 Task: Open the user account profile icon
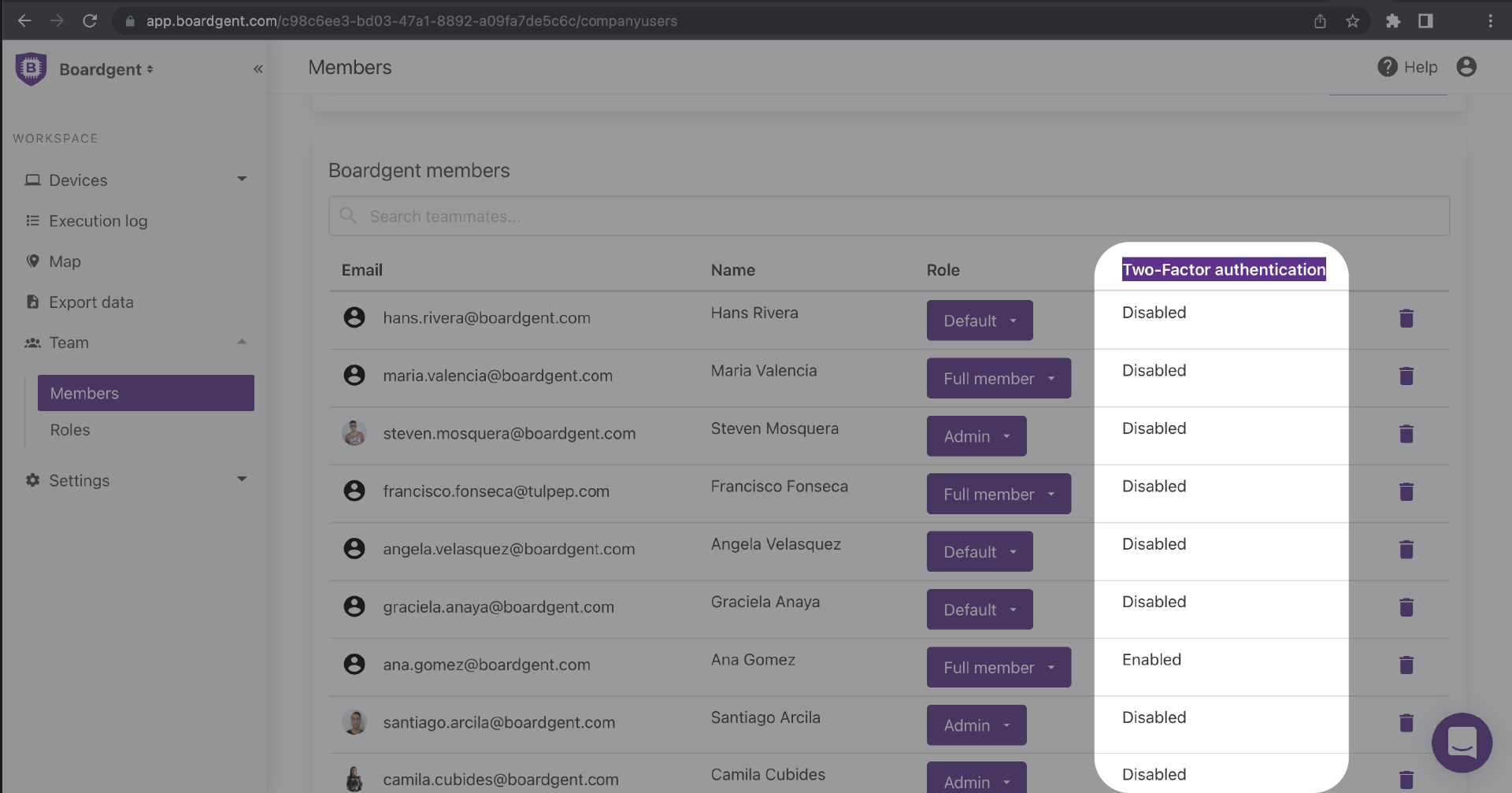point(1466,67)
